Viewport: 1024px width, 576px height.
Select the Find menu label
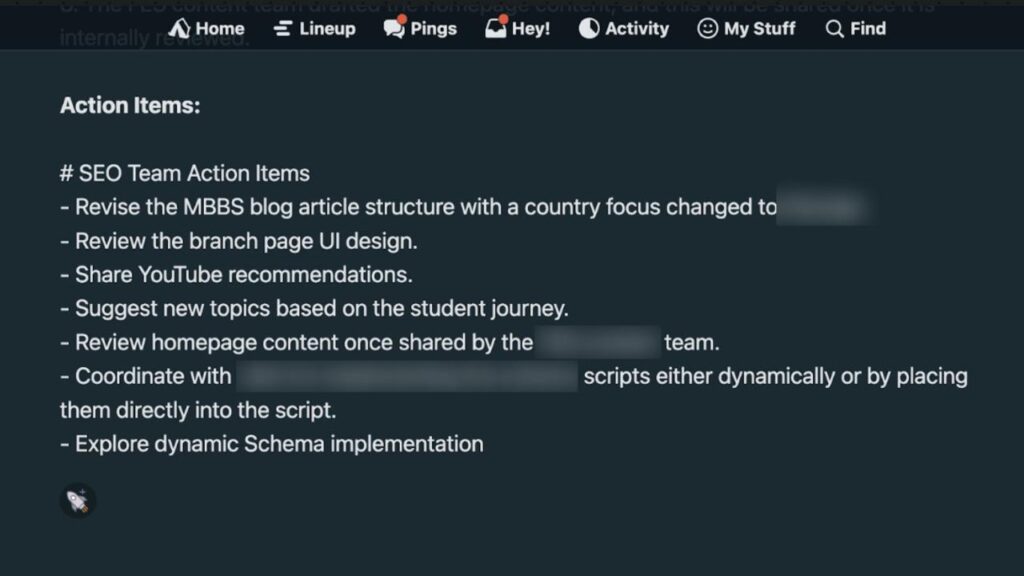(x=868, y=29)
